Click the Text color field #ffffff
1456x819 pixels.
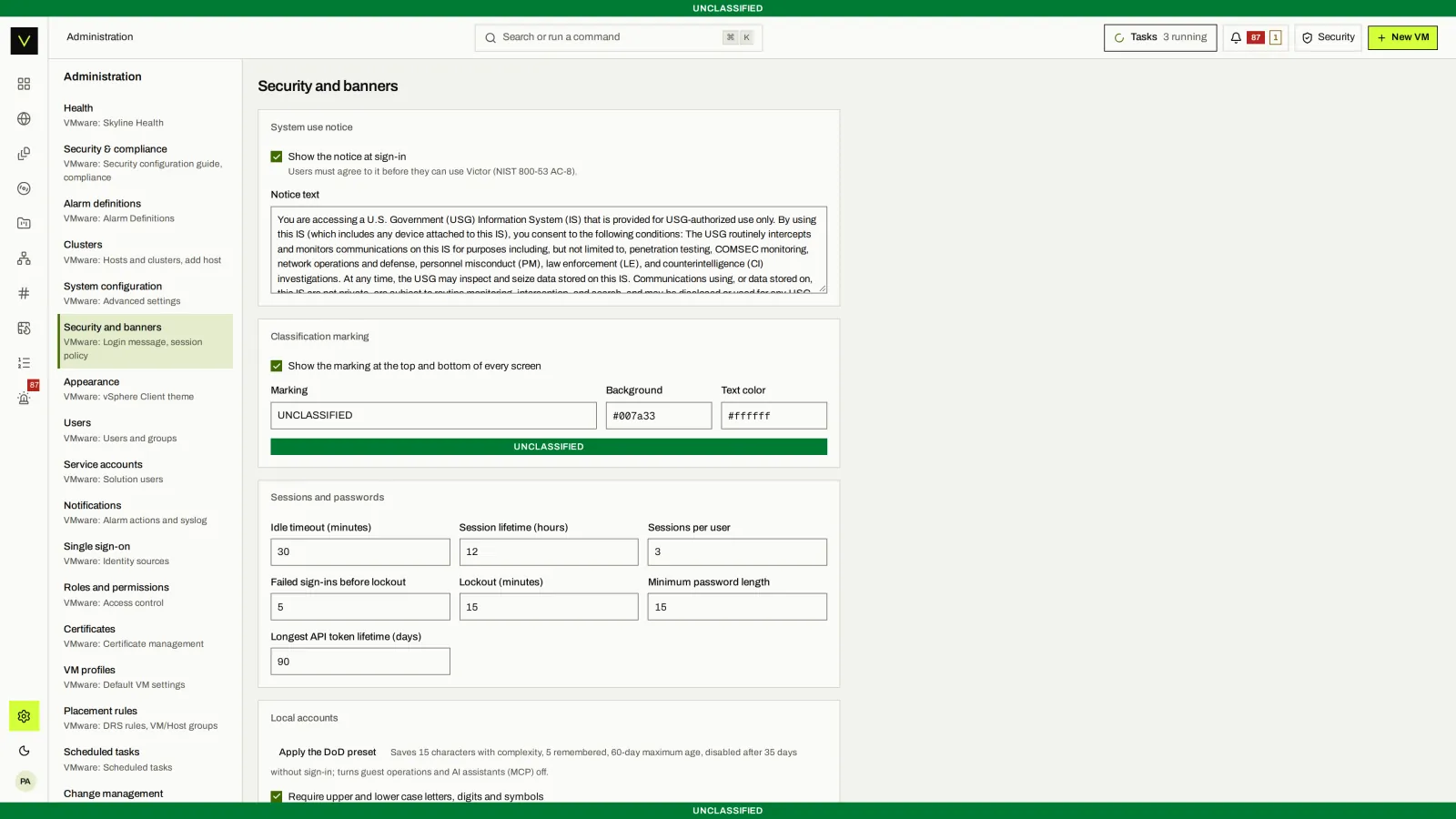click(773, 416)
